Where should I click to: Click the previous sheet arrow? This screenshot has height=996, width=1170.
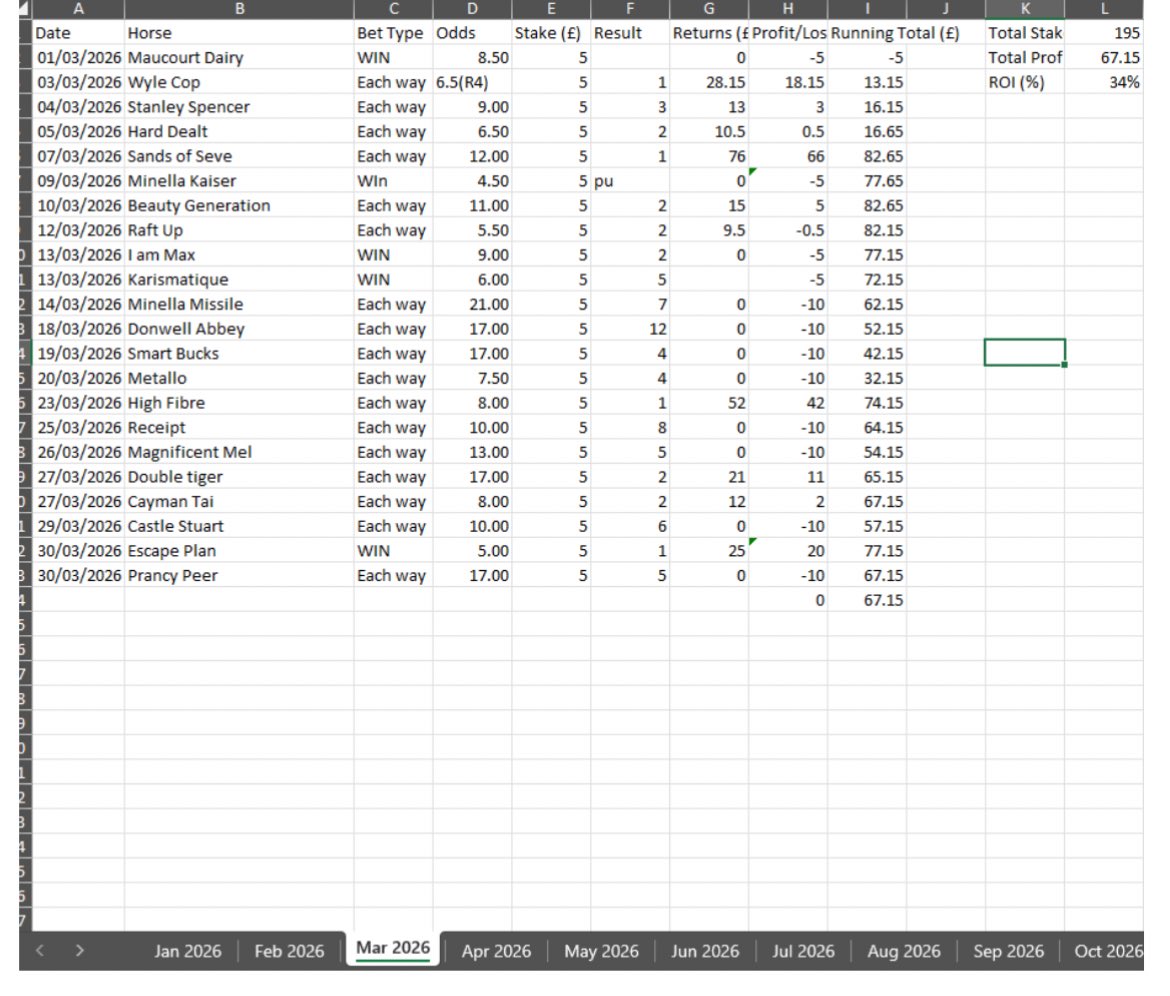tap(40, 950)
